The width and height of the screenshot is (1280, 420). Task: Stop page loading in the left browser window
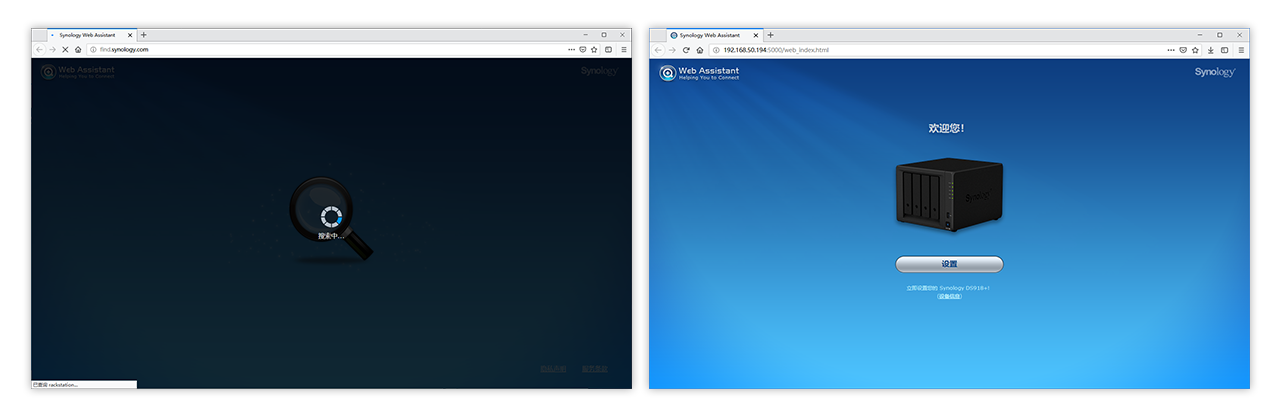point(65,49)
